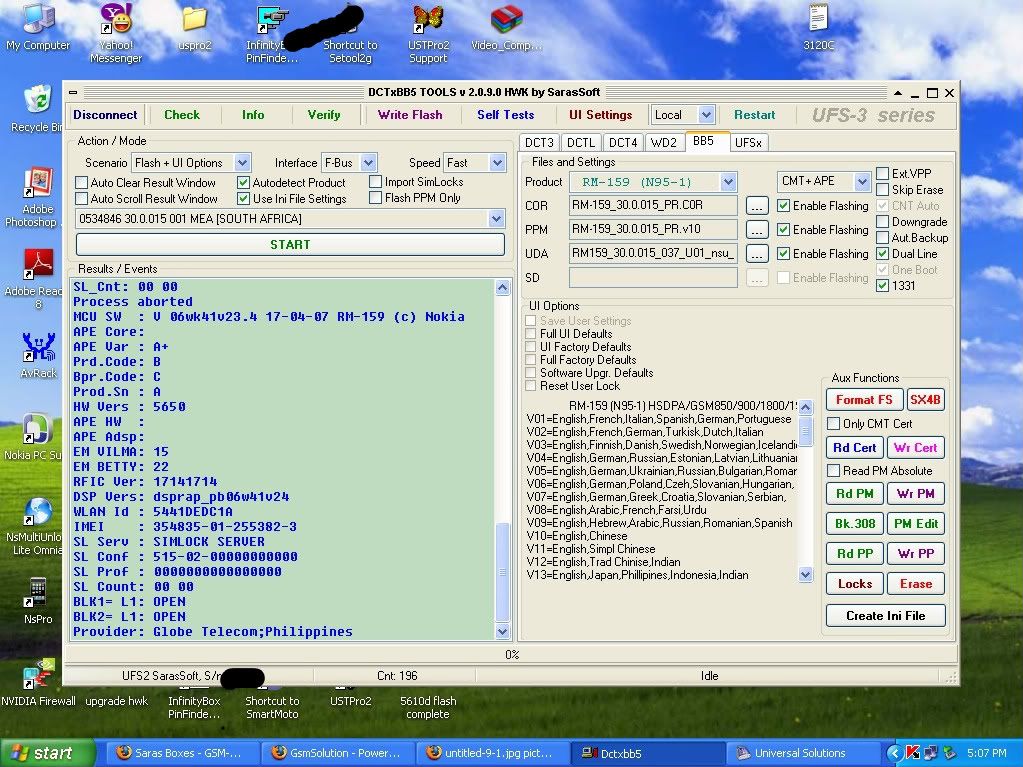1023x767 pixels.
Task: Open NVIDIA Firewall desktop icon
Action: pos(38,682)
